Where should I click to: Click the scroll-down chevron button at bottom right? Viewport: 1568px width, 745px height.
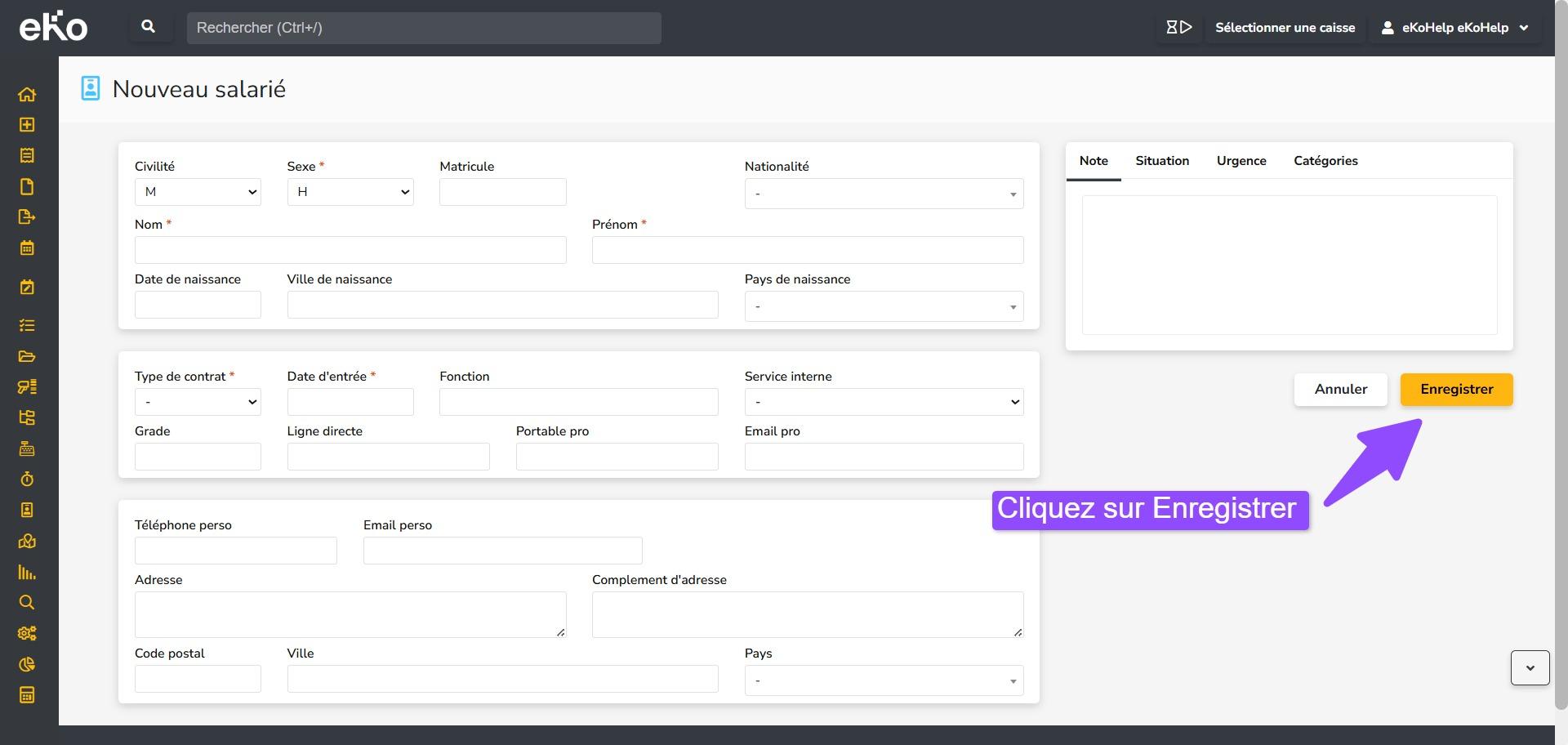click(x=1530, y=668)
